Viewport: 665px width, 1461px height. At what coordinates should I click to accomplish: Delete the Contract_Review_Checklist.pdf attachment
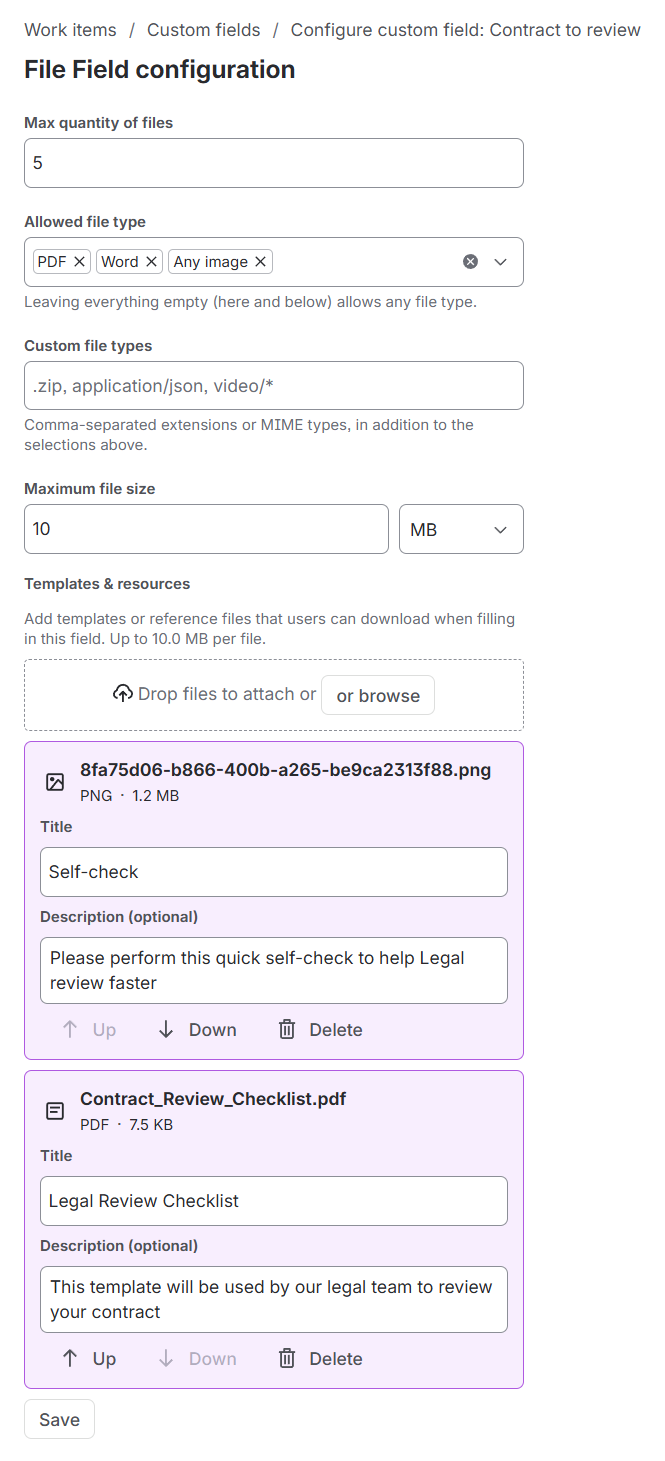320,1359
